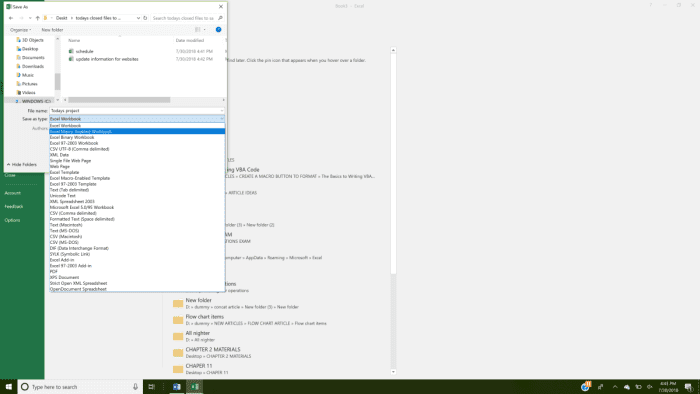This screenshot has width=700, height=394.
Task: Collapse the Save as type combo box
Action: [221, 119]
